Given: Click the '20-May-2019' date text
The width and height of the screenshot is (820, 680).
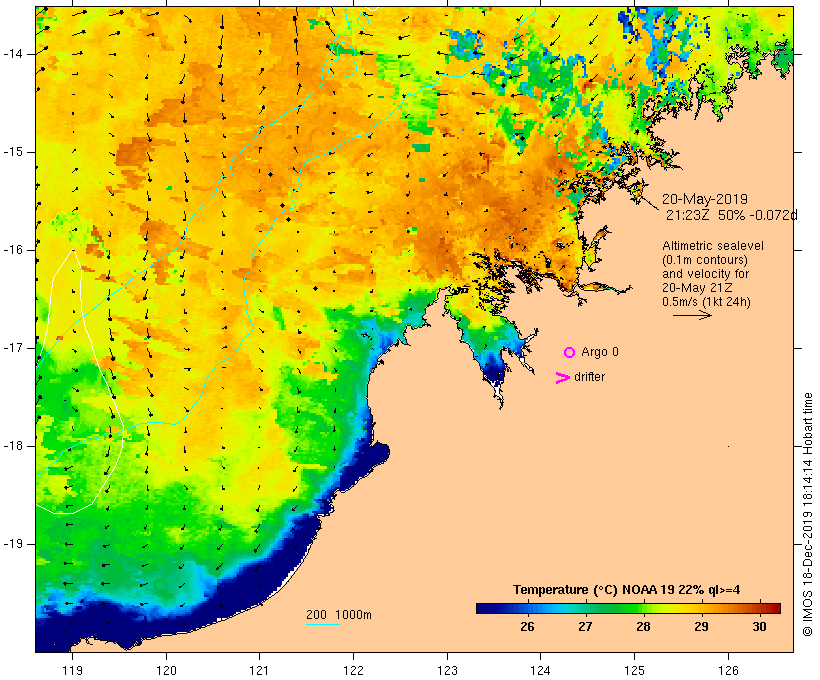Looking at the screenshot, I should coord(704,199).
